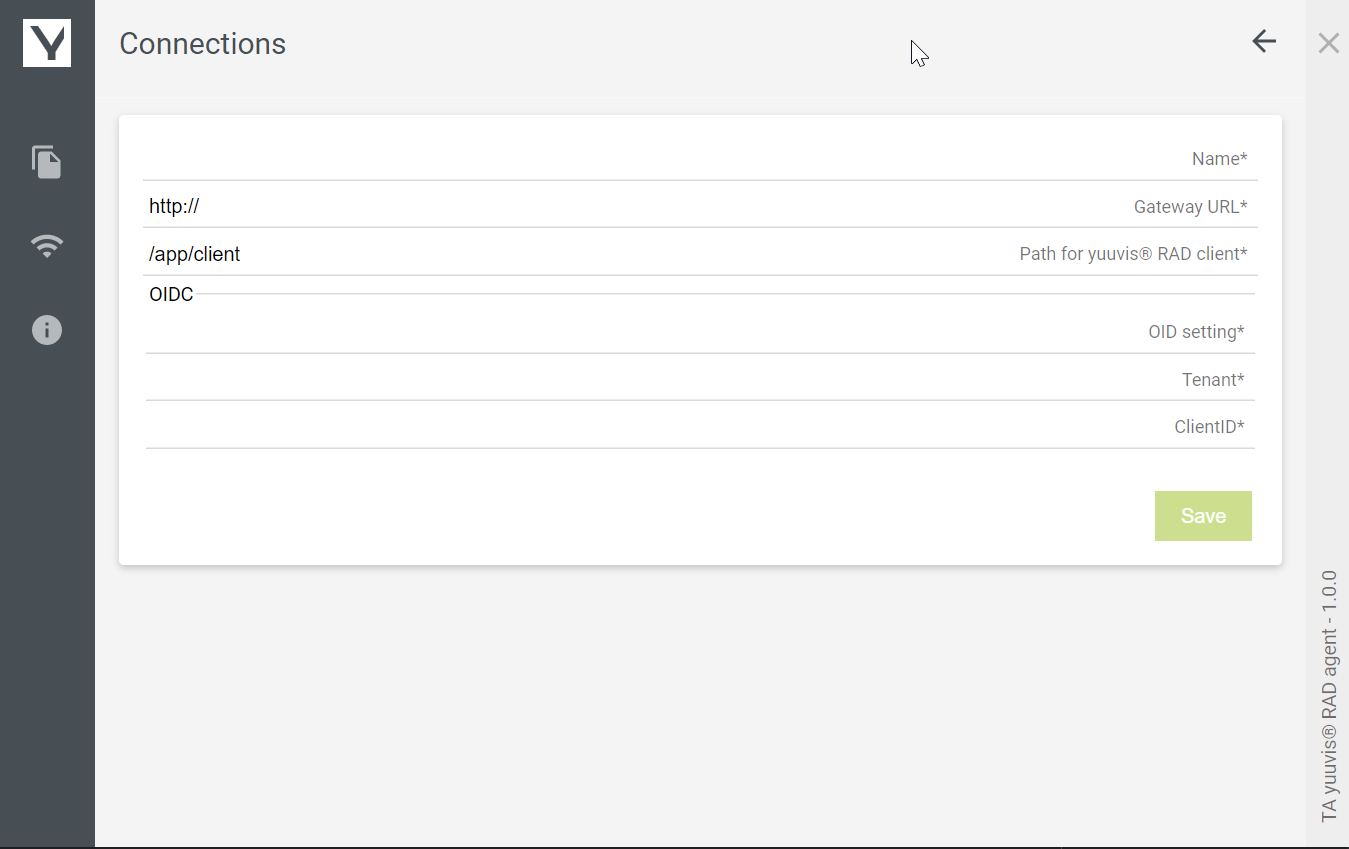Close the agent panel with X

(x=1328, y=43)
